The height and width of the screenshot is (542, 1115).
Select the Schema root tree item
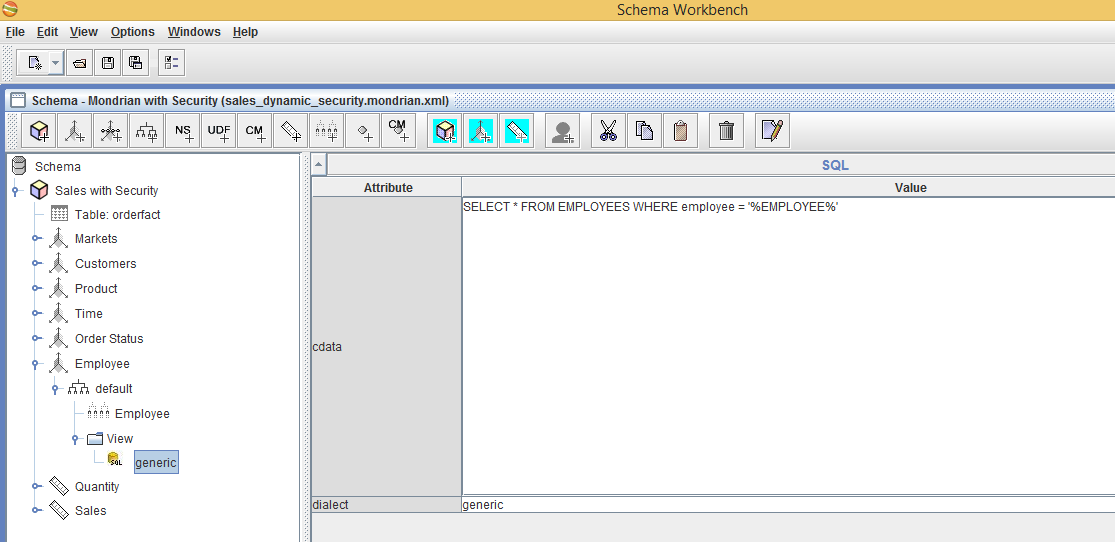[x=58, y=166]
